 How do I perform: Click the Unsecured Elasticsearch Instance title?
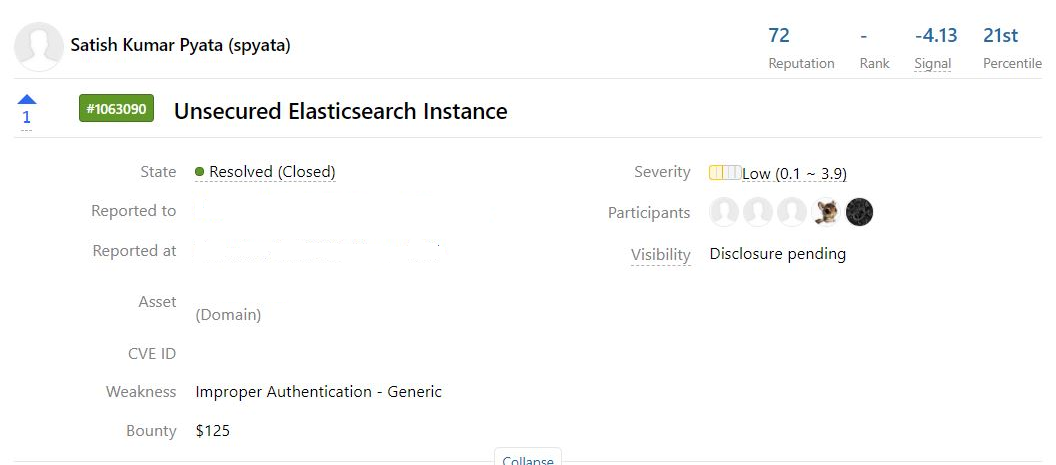click(x=341, y=111)
